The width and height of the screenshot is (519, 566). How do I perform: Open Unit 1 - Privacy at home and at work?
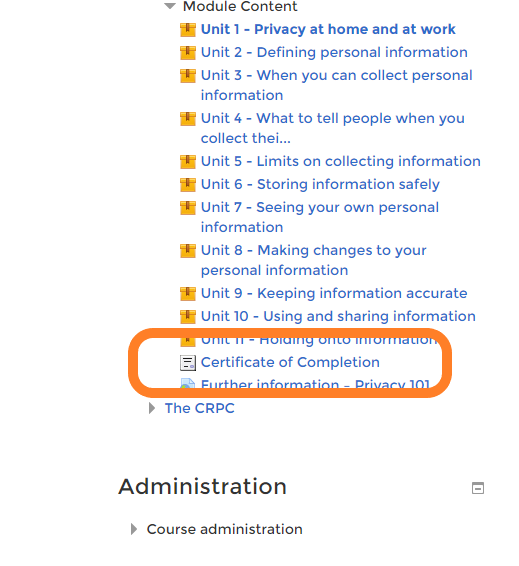click(328, 29)
